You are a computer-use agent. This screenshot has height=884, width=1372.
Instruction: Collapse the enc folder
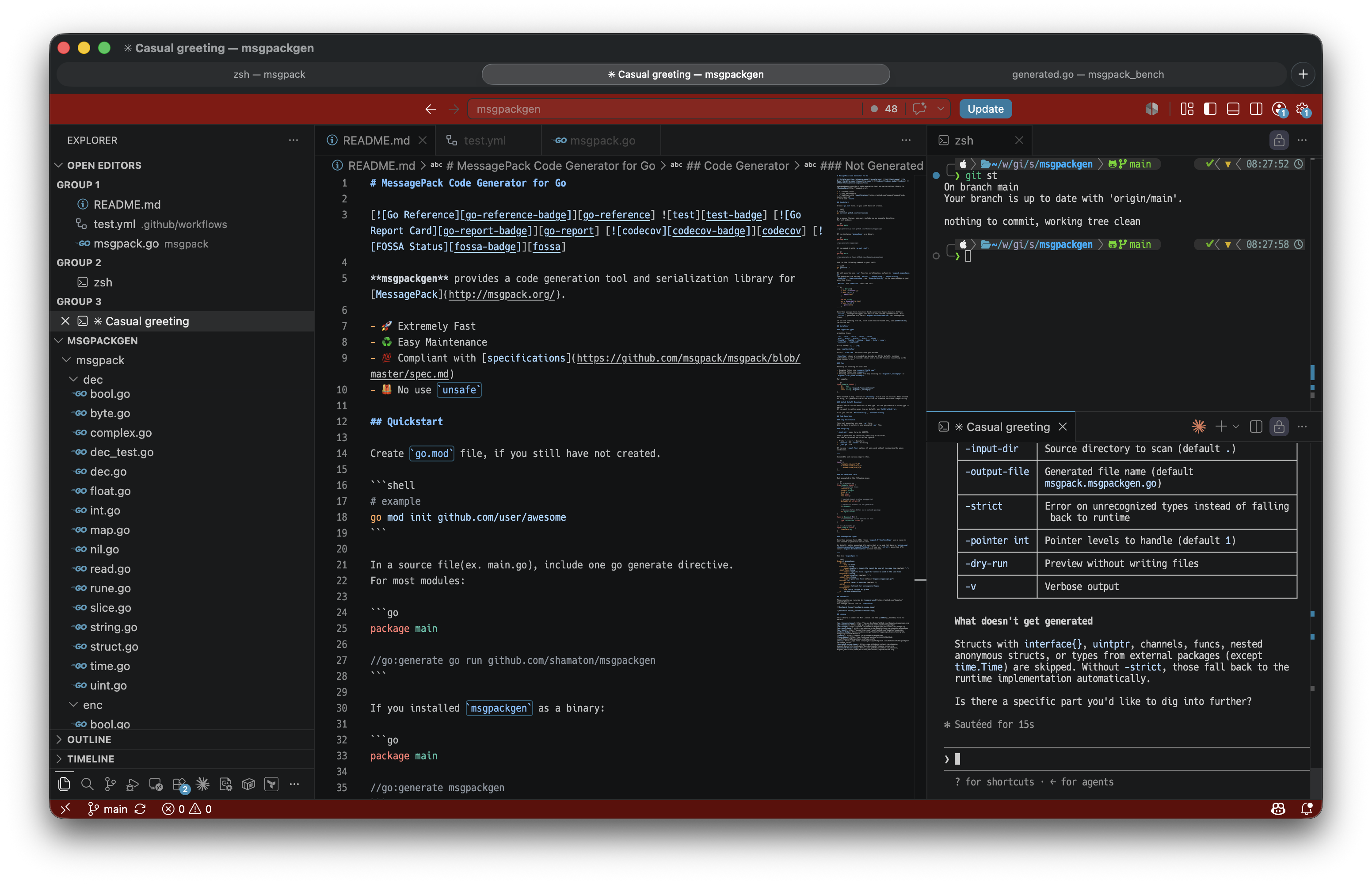tap(73, 705)
